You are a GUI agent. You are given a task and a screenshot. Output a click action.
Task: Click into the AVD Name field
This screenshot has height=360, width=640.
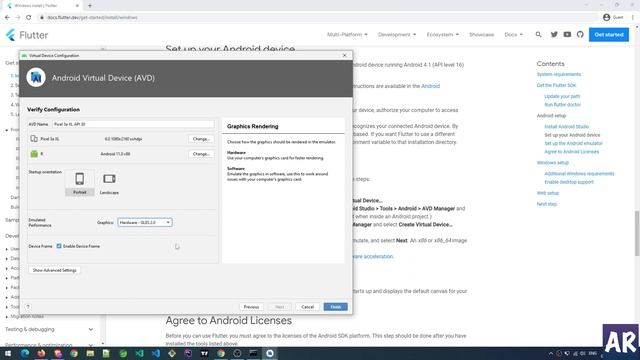(133, 124)
